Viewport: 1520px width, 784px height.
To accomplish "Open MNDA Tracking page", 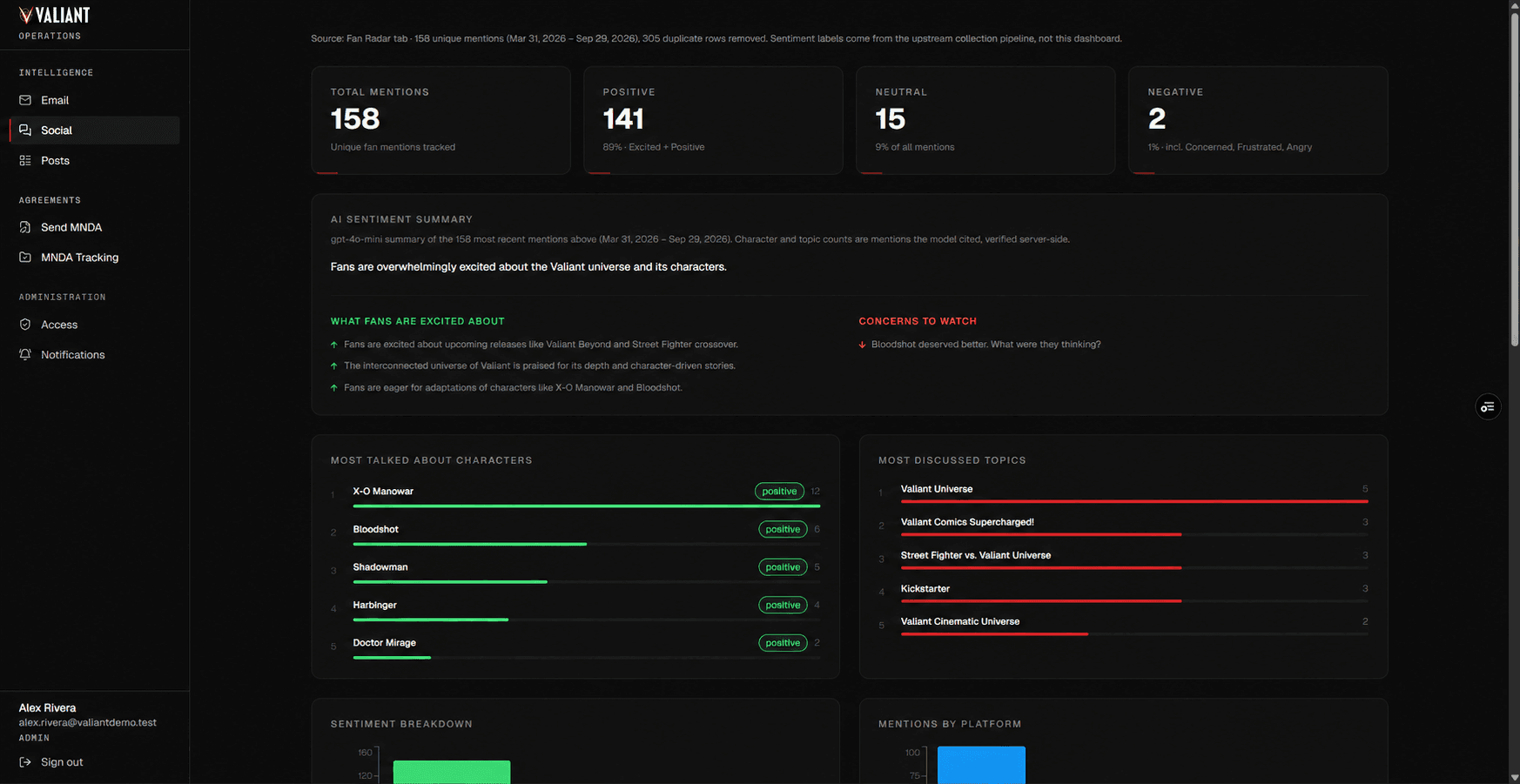I will [x=94, y=258].
